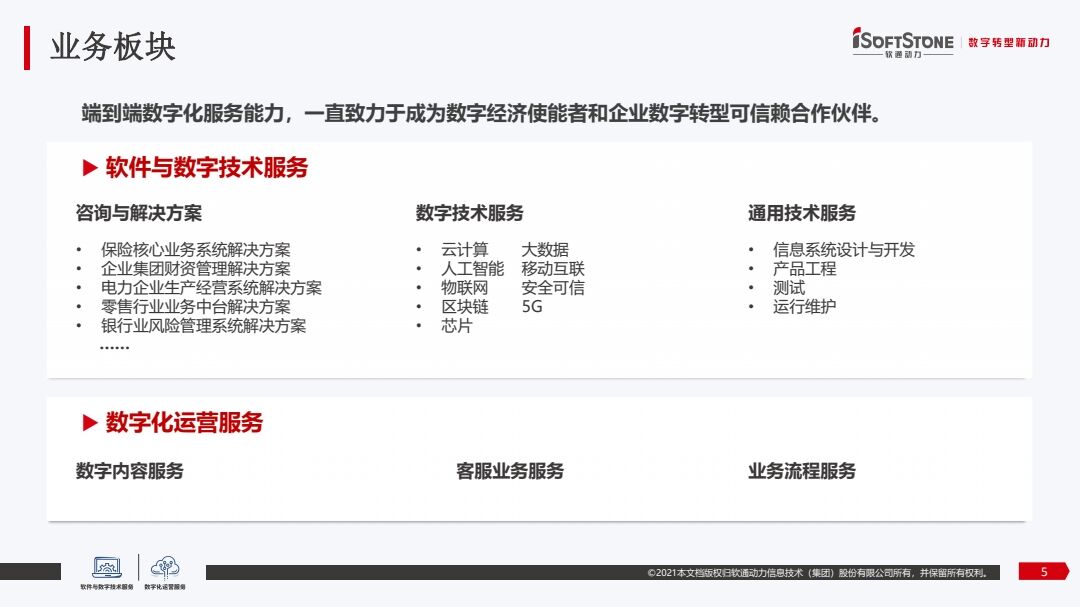Image resolution: width=1080 pixels, height=607 pixels.
Task: Click the red arrow before 数字化运营服务
Action: (89, 423)
